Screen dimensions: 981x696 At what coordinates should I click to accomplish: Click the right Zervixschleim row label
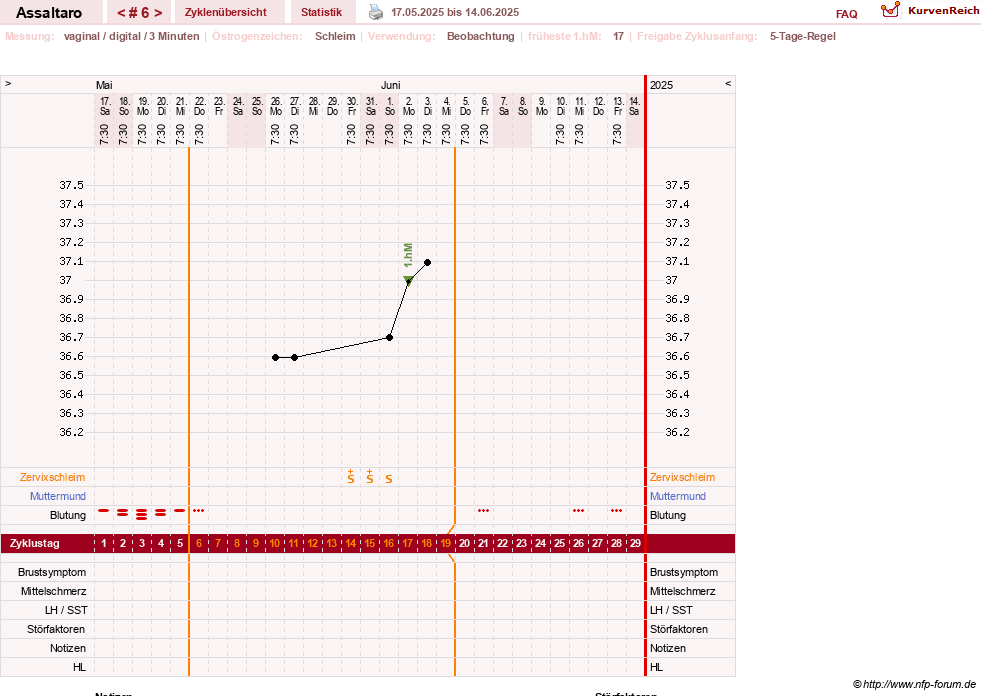682,477
